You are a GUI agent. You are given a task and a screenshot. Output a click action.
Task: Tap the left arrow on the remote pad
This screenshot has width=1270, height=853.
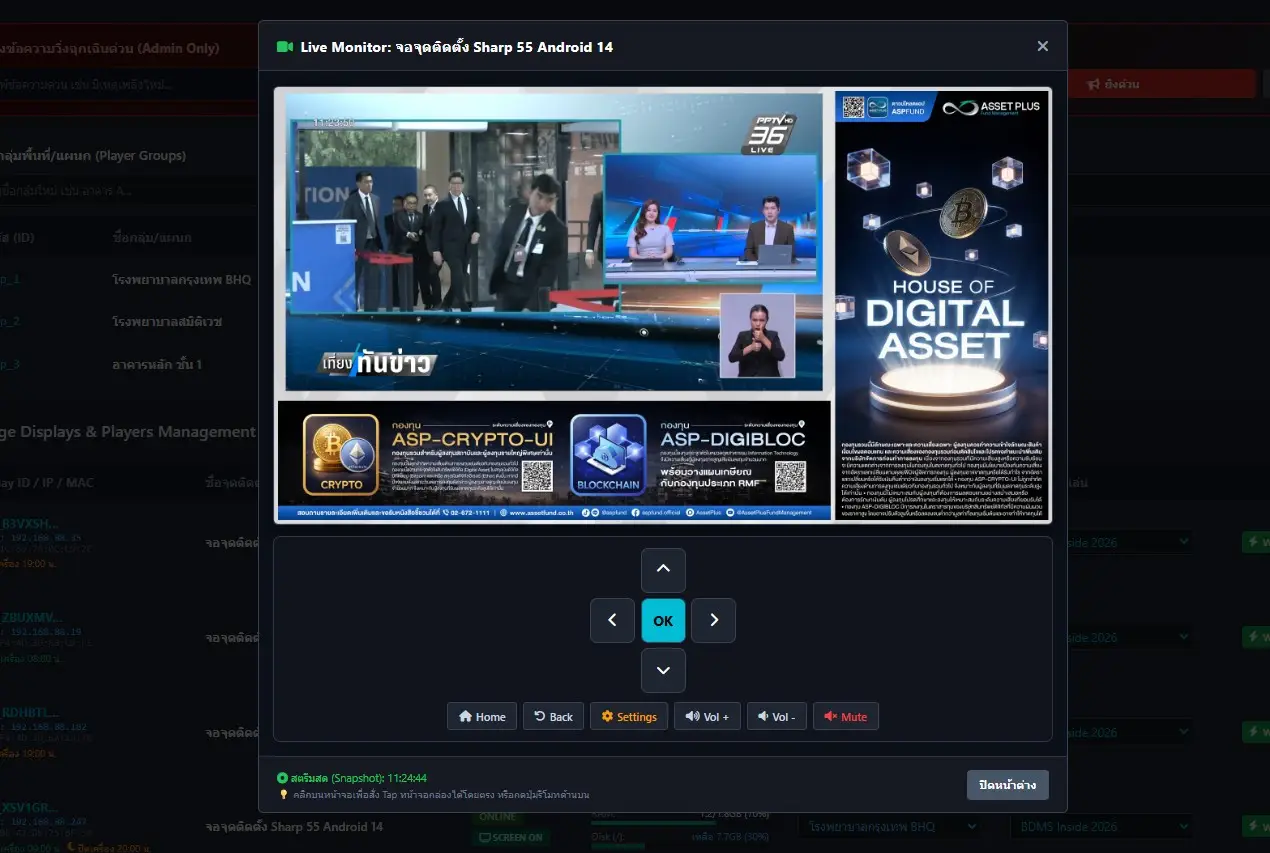point(613,620)
